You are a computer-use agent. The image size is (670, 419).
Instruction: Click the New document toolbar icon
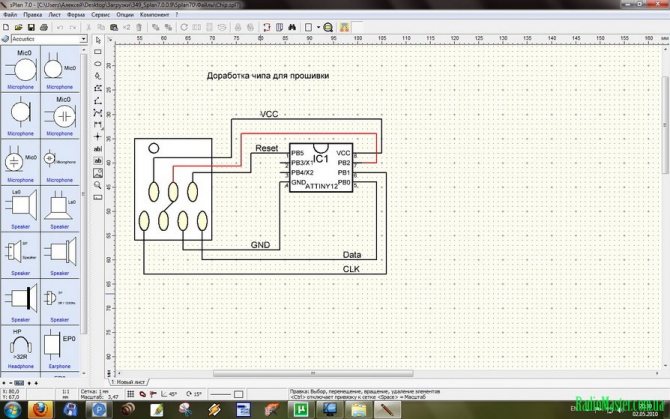[5, 27]
